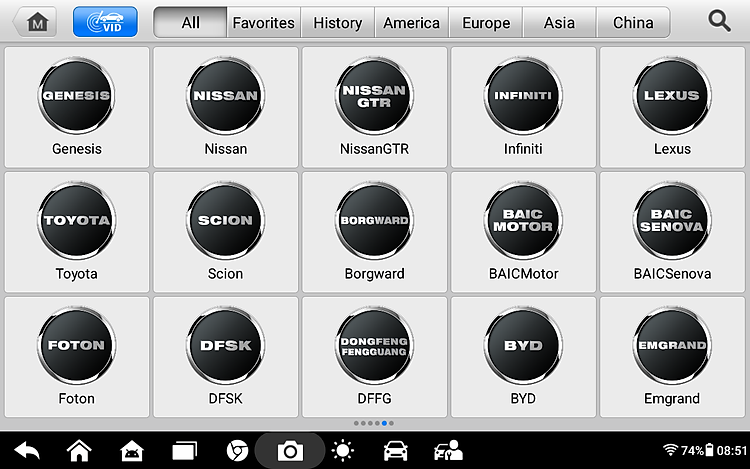Filter brands by the China tab
This screenshot has height=469, width=750.
point(633,22)
